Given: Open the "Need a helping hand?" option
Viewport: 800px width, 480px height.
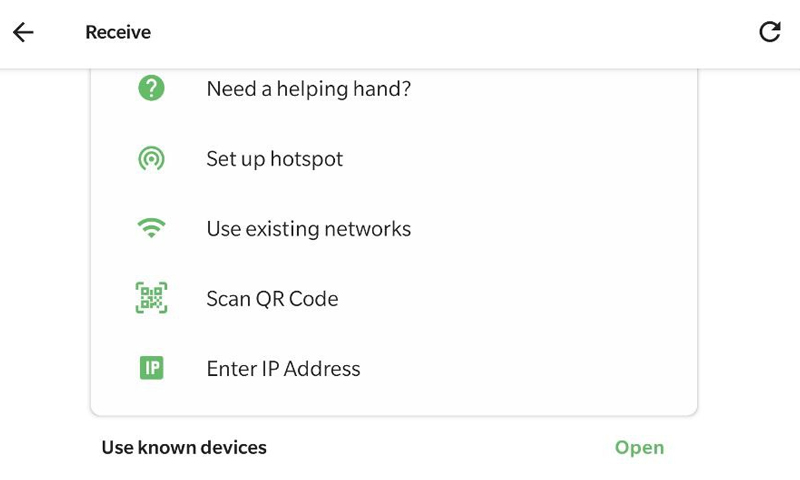Looking at the screenshot, I should point(308,89).
